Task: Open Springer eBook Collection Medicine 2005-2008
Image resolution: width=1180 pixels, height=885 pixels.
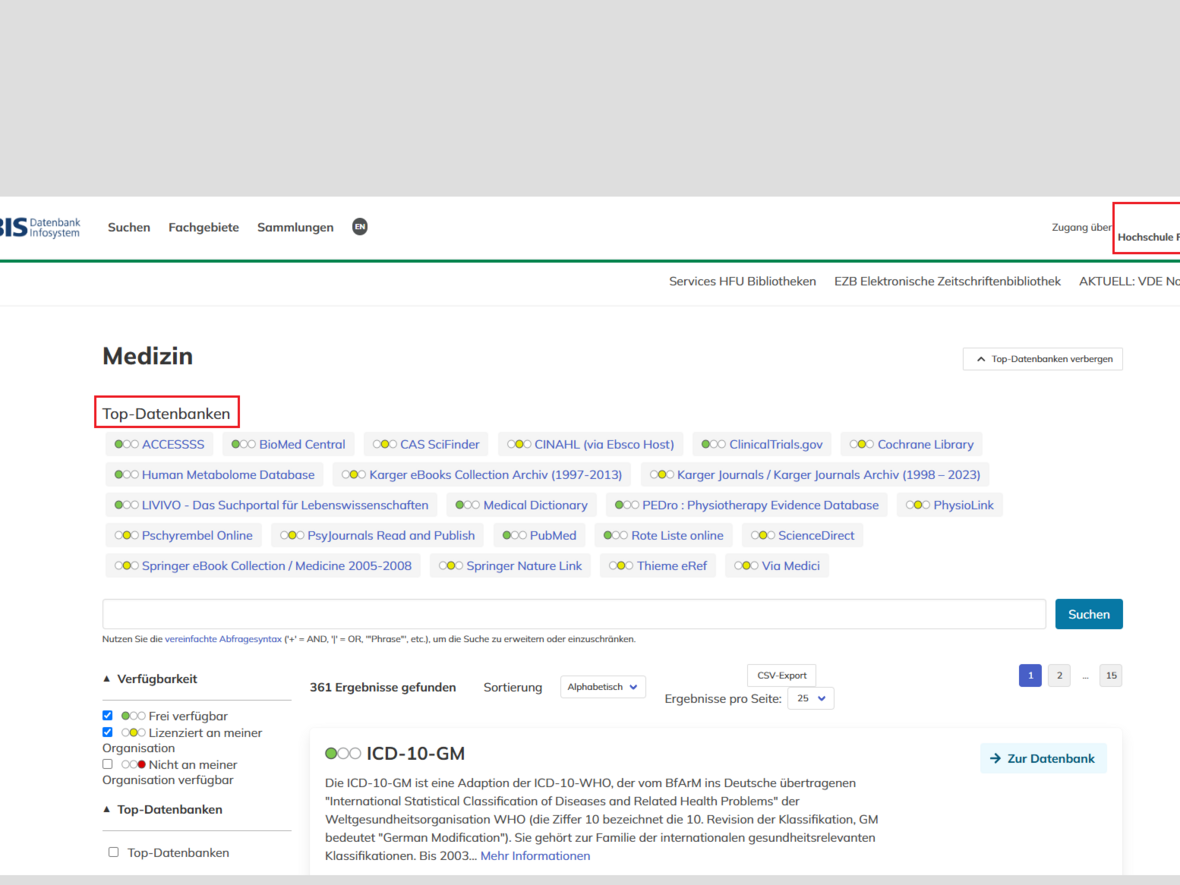Action: click(x=263, y=566)
